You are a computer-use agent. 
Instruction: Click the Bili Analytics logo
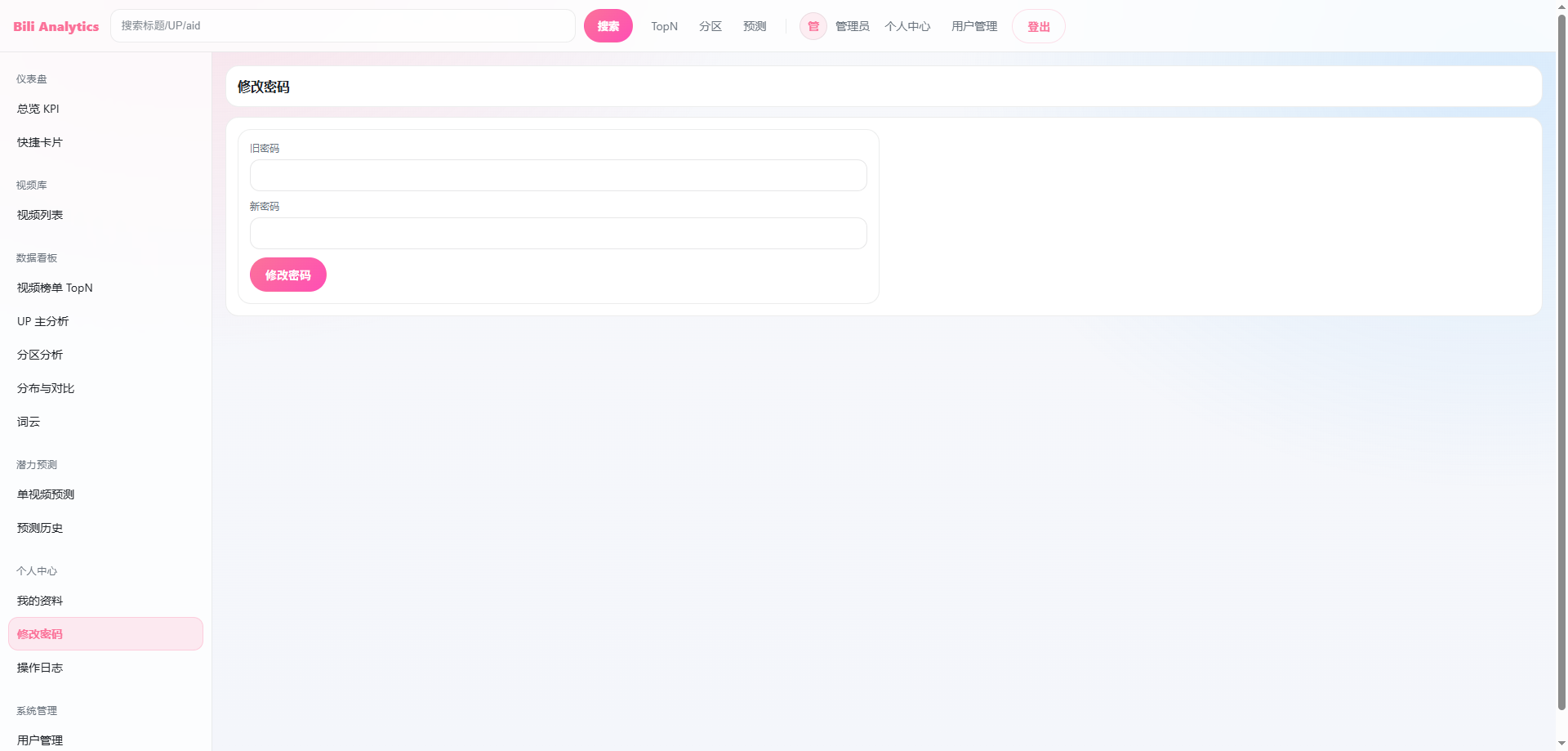56,26
